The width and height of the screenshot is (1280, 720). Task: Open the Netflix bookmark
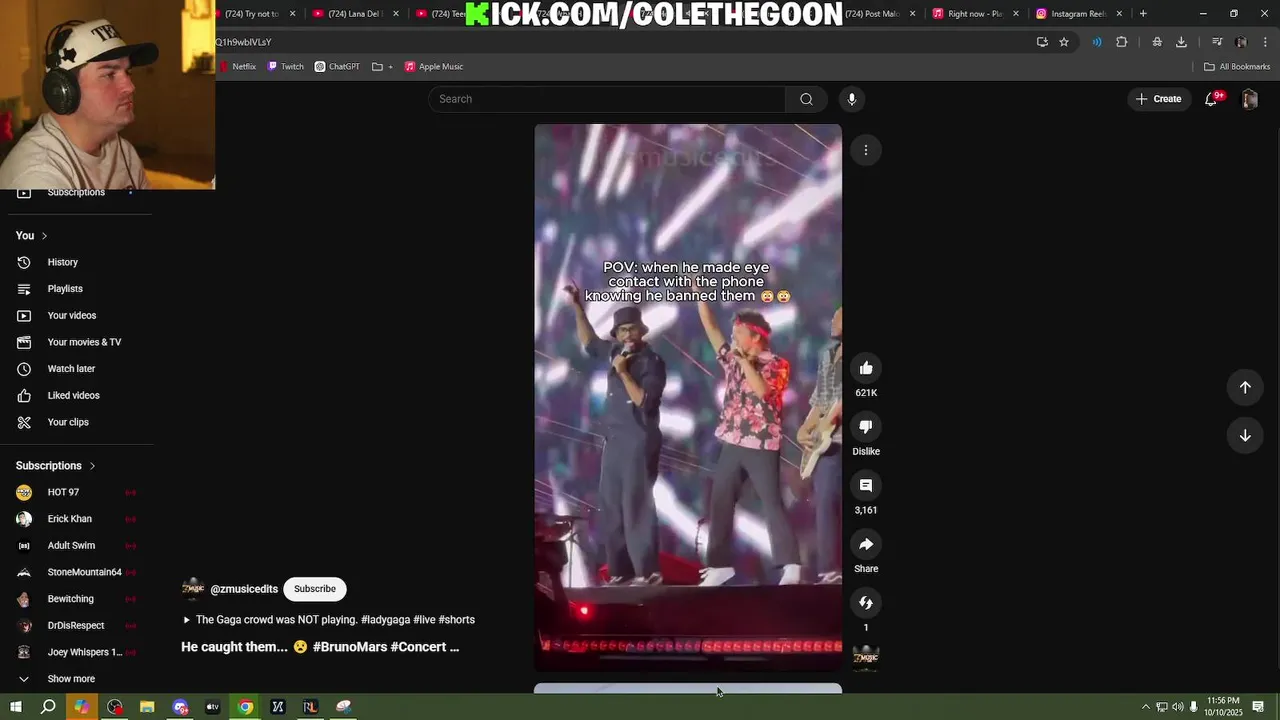(x=238, y=67)
